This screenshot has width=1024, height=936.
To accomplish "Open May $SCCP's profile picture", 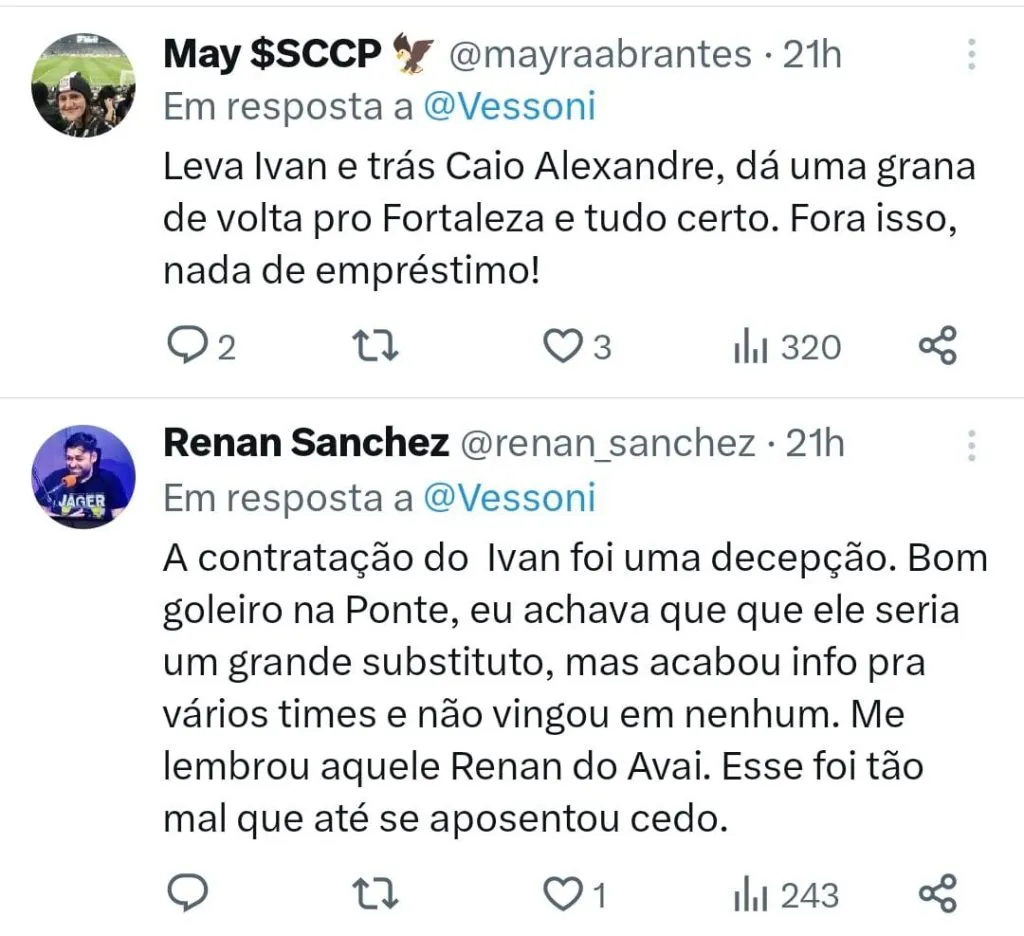I will point(83,85).
